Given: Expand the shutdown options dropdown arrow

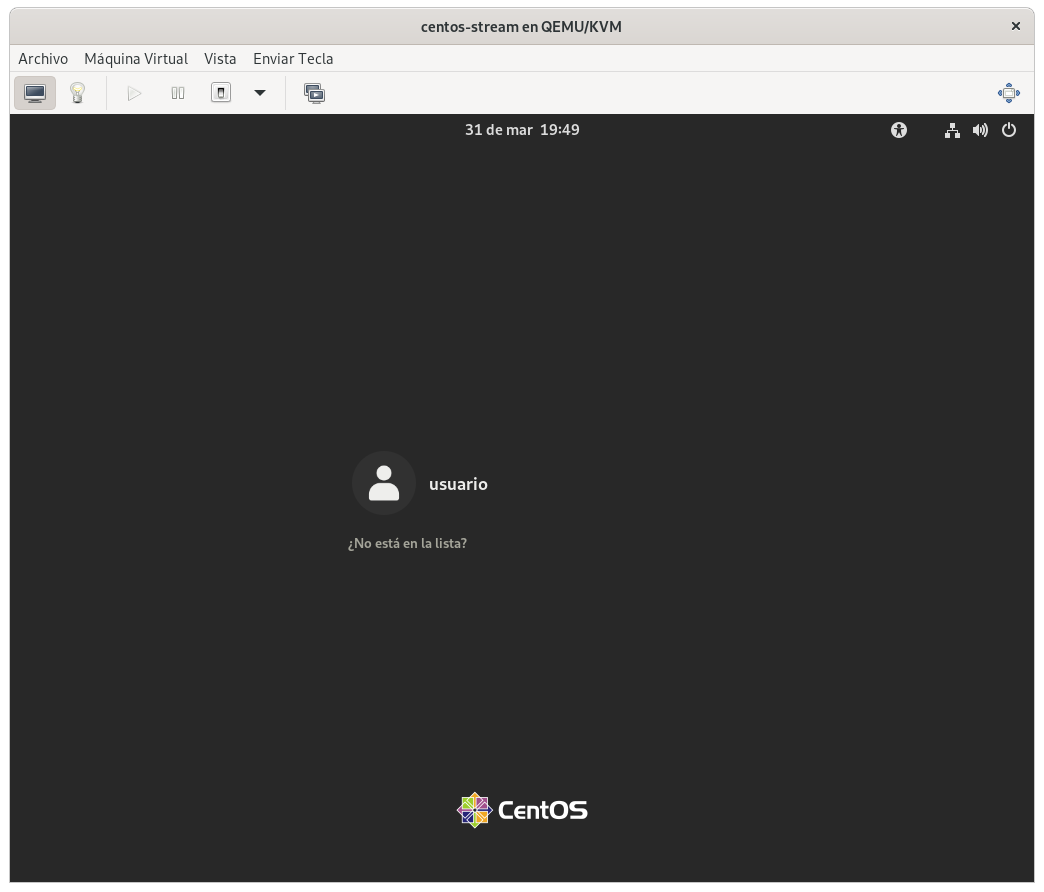Looking at the screenshot, I should [260, 93].
